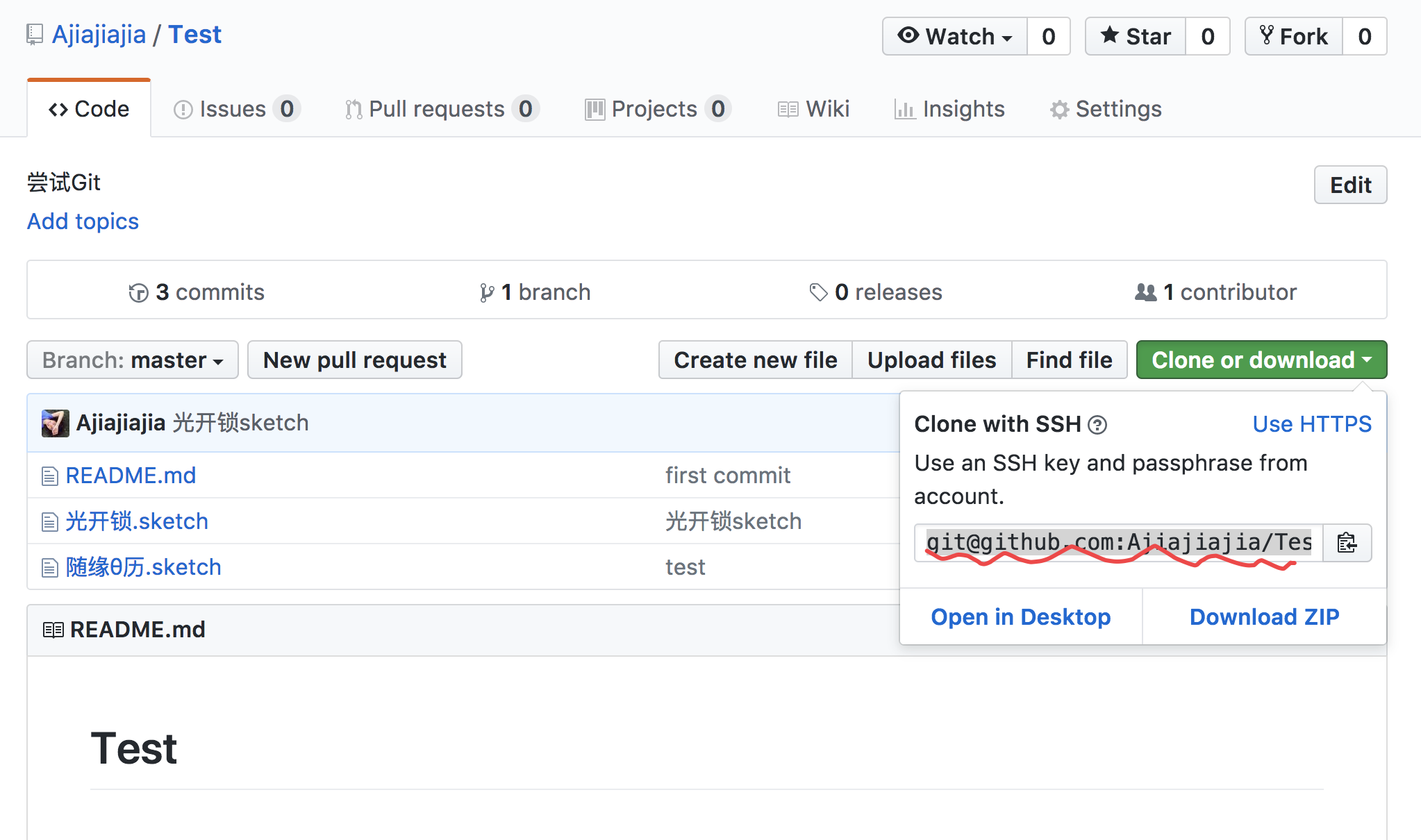
Task: Click the book icon in README.md header
Action: pyautogui.click(x=53, y=630)
